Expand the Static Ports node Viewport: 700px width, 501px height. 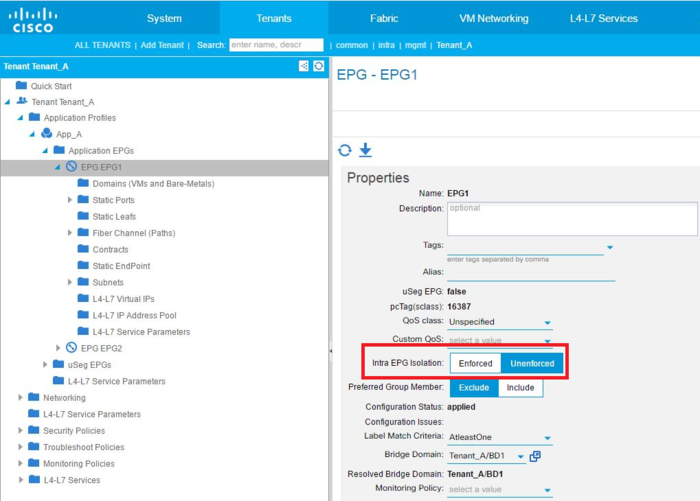(70, 200)
